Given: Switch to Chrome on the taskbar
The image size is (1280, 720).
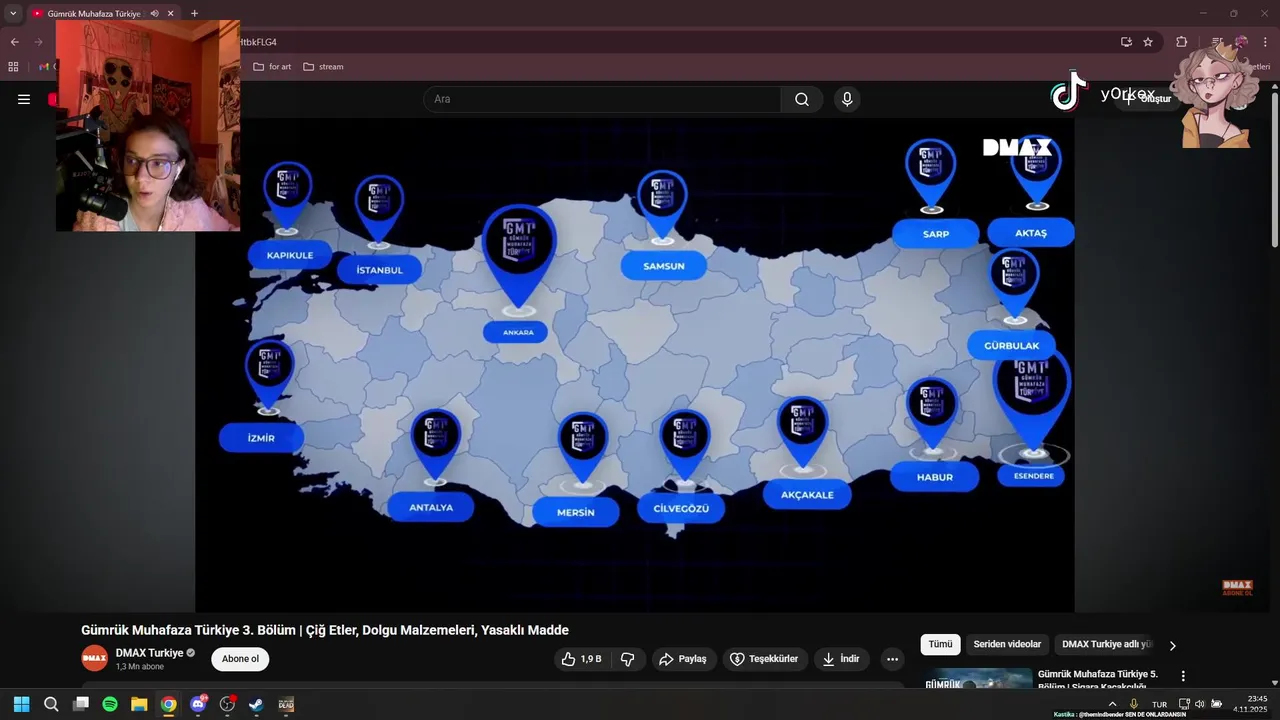Looking at the screenshot, I should [x=169, y=704].
